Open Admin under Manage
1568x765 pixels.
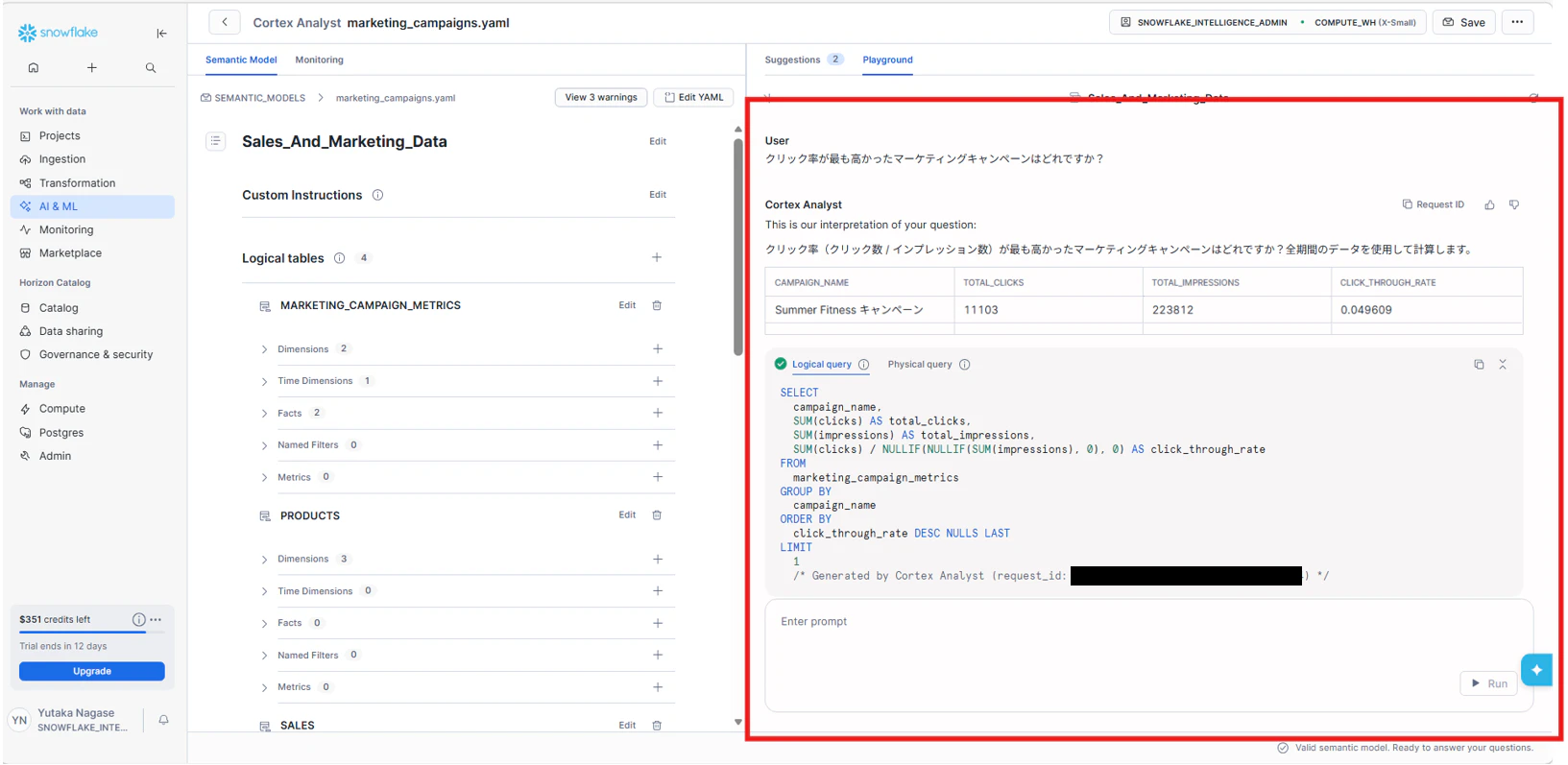tap(92, 456)
